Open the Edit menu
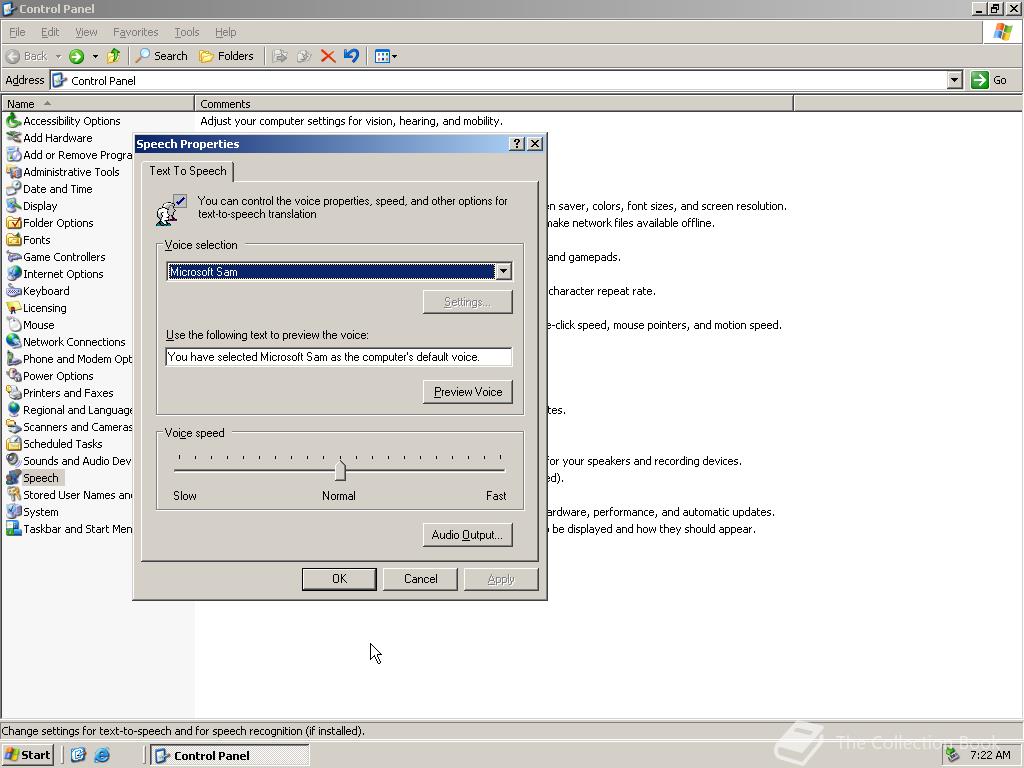1024x768 pixels. 50,32
